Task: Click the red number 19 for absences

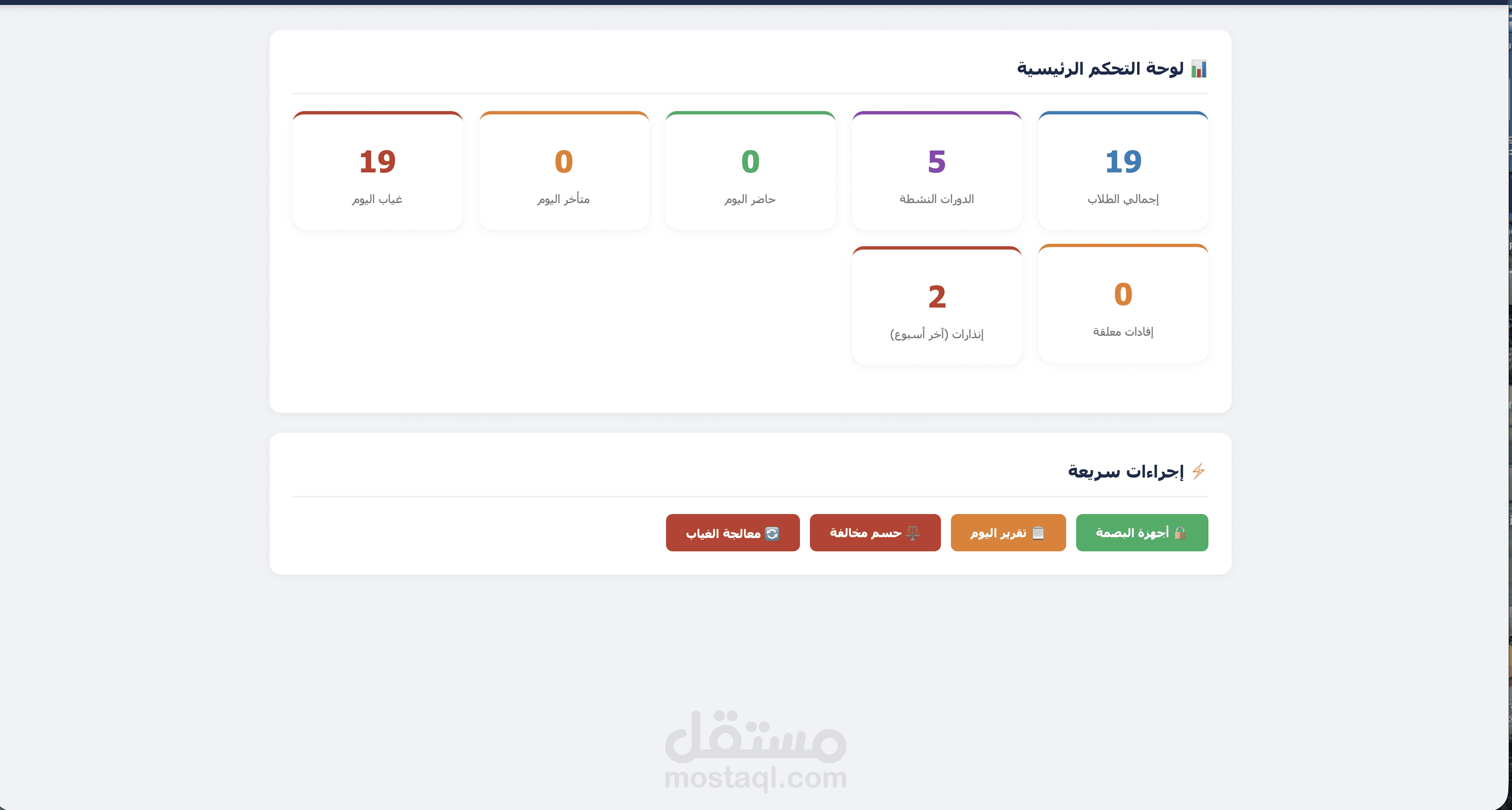Action: pyautogui.click(x=377, y=161)
